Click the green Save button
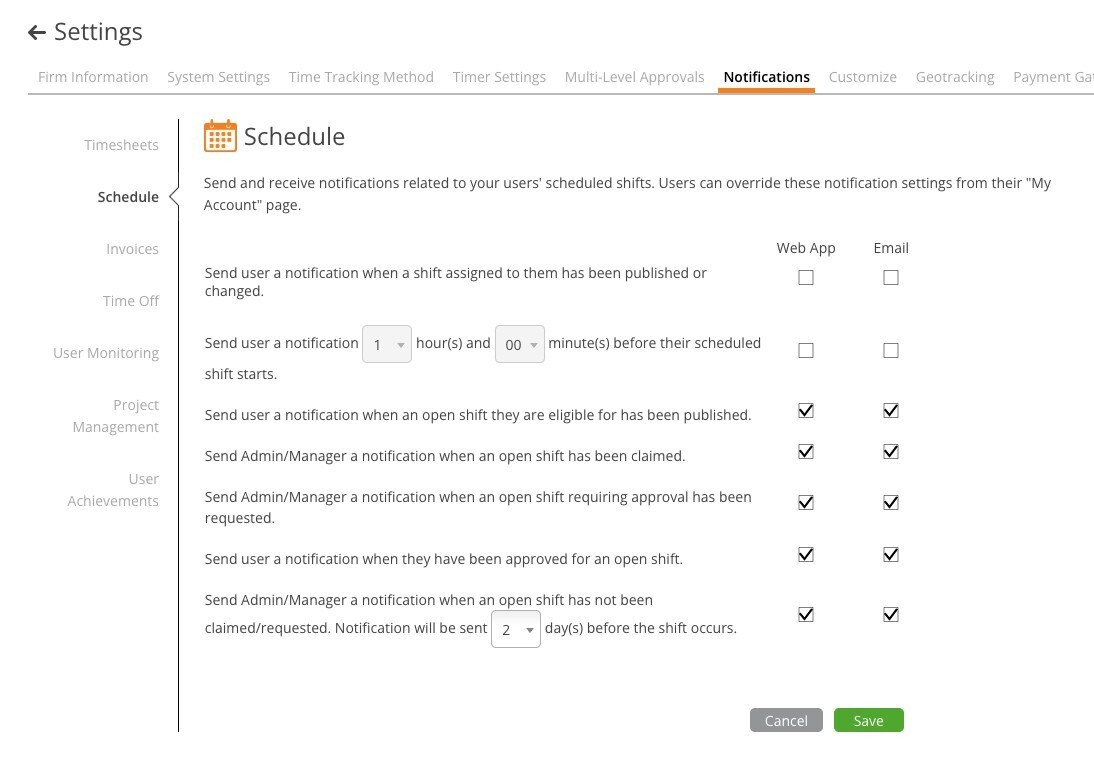The height and width of the screenshot is (761, 1094). pyautogui.click(x=869, y=721)
